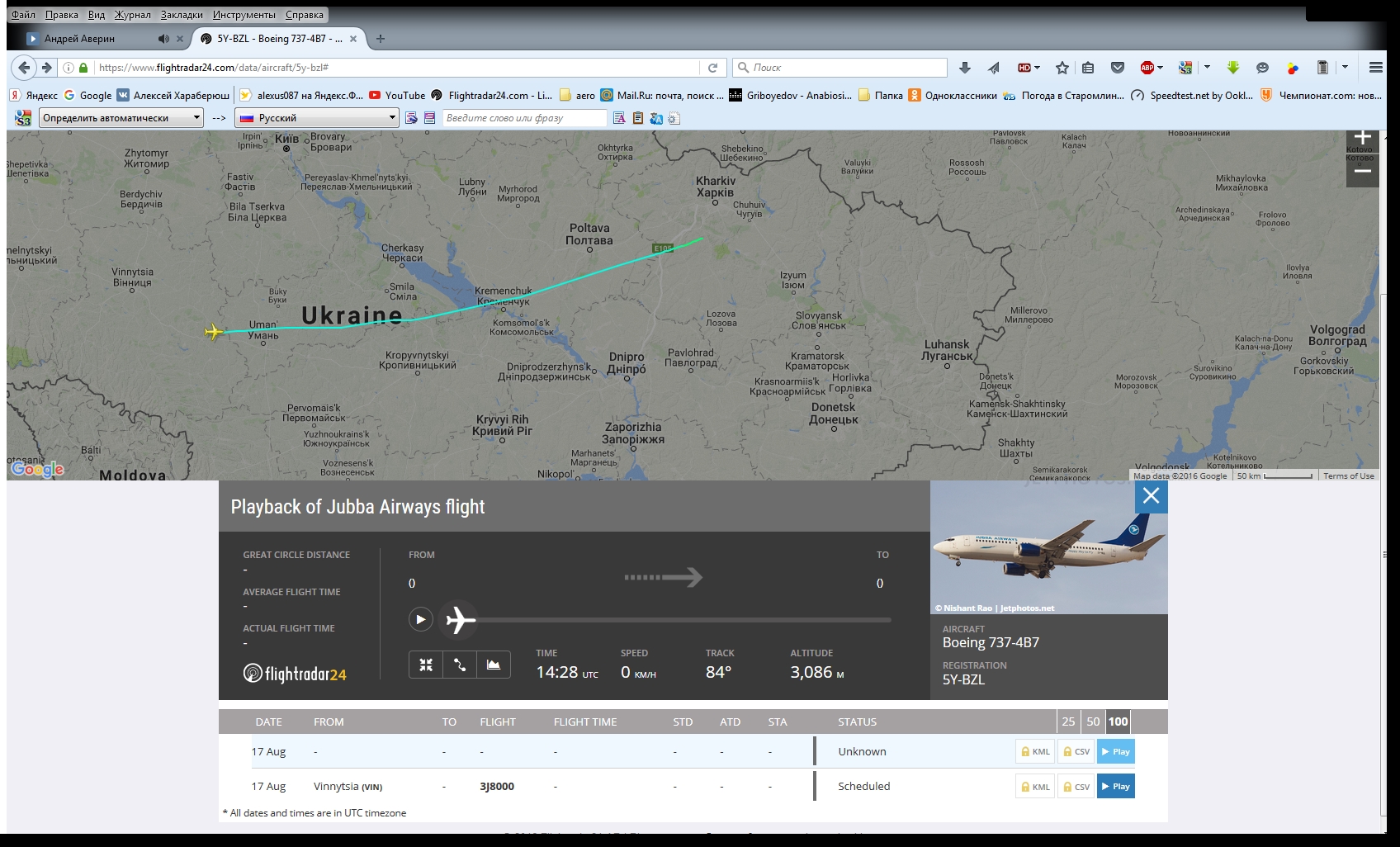Expand the source language dropdown Определить автоматически
The height and width of the screenshot is (847, 1400).
[x=121, y=118]
